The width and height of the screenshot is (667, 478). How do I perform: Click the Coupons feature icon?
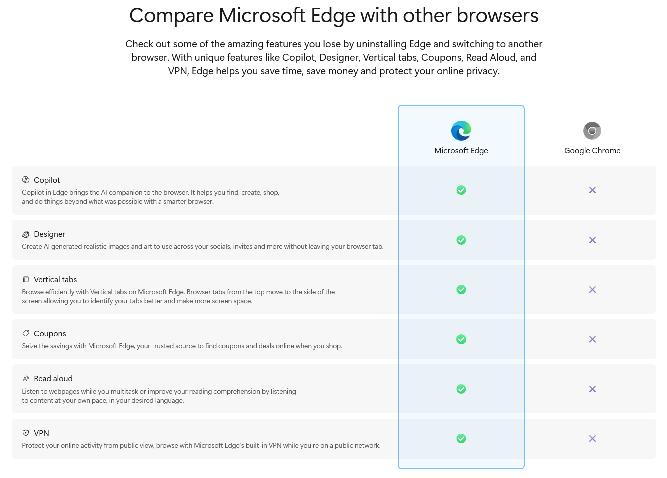pyautogui.click(x=25, y=333)
